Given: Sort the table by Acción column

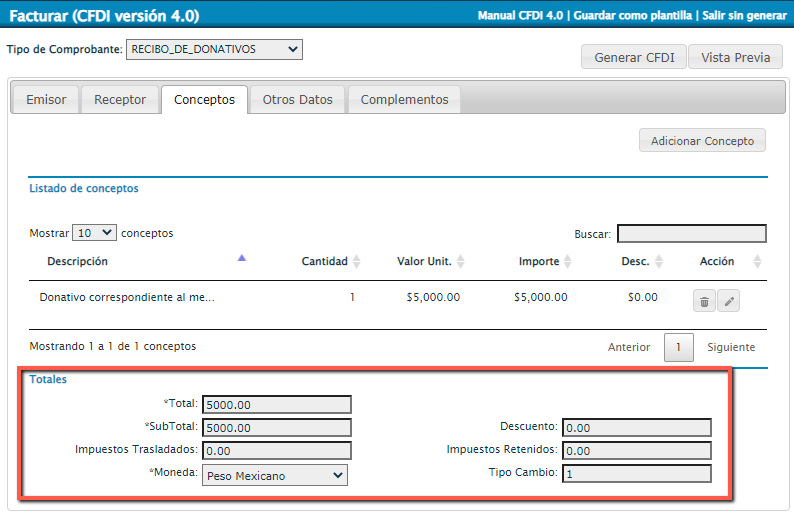Looking at the screenshot, I should (x=716, y=261).
